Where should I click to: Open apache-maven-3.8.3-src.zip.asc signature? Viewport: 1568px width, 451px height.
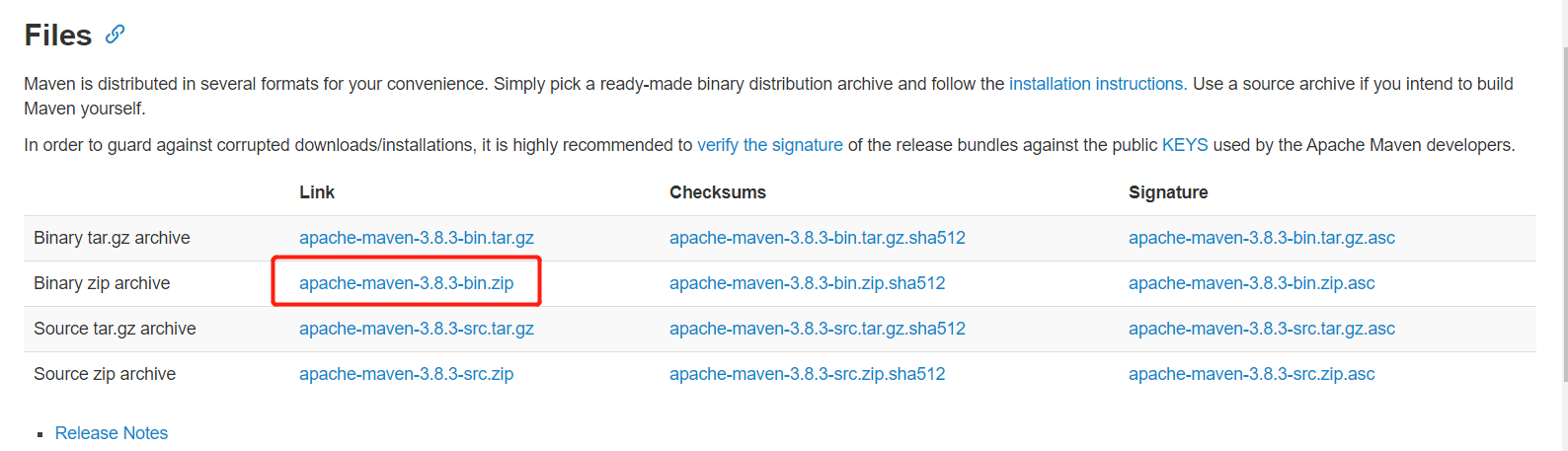click(x=1252, y=374)
